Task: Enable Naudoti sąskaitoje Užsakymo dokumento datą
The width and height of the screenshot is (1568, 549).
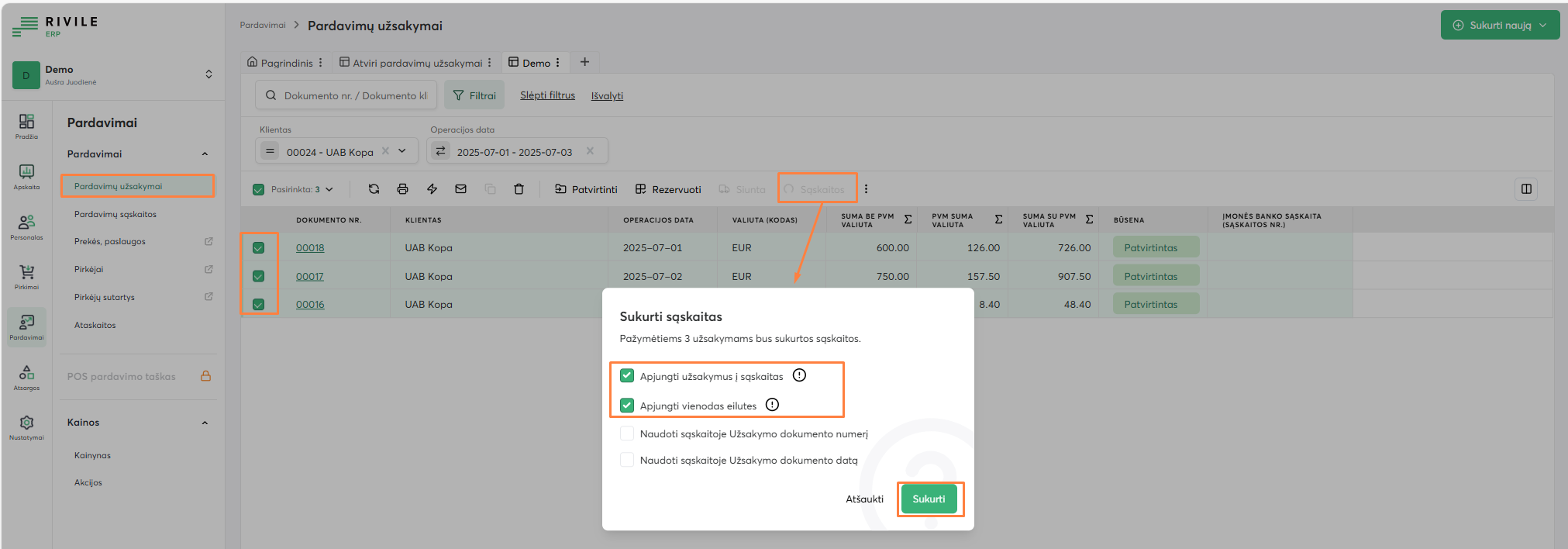Action: pyautogui.click(x=627, y=460)
